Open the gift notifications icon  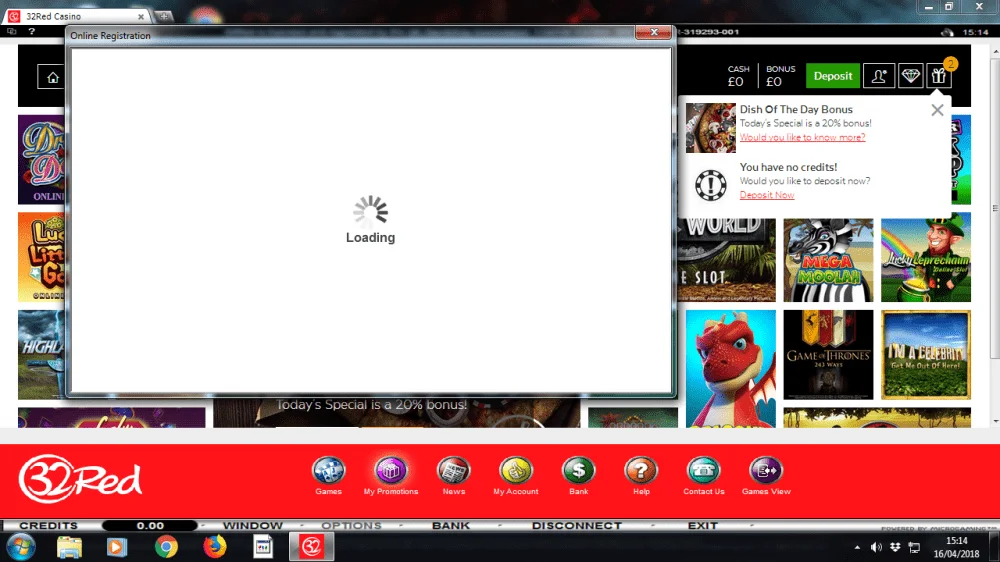(939, 76)
